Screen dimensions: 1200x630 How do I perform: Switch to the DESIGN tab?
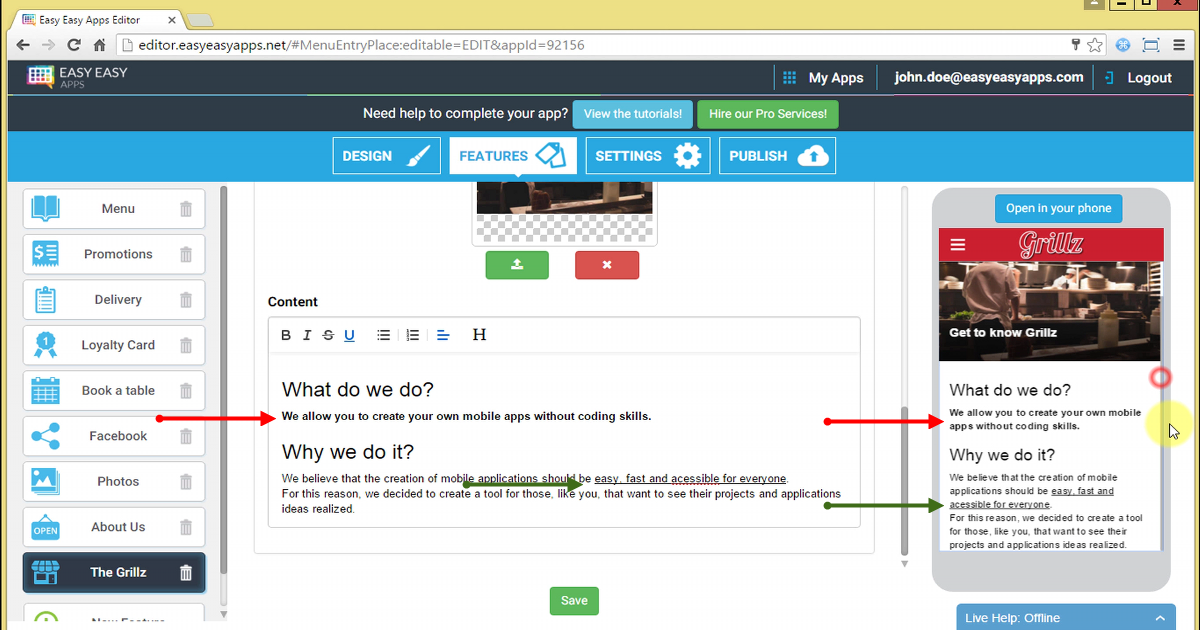pos(386,155)
